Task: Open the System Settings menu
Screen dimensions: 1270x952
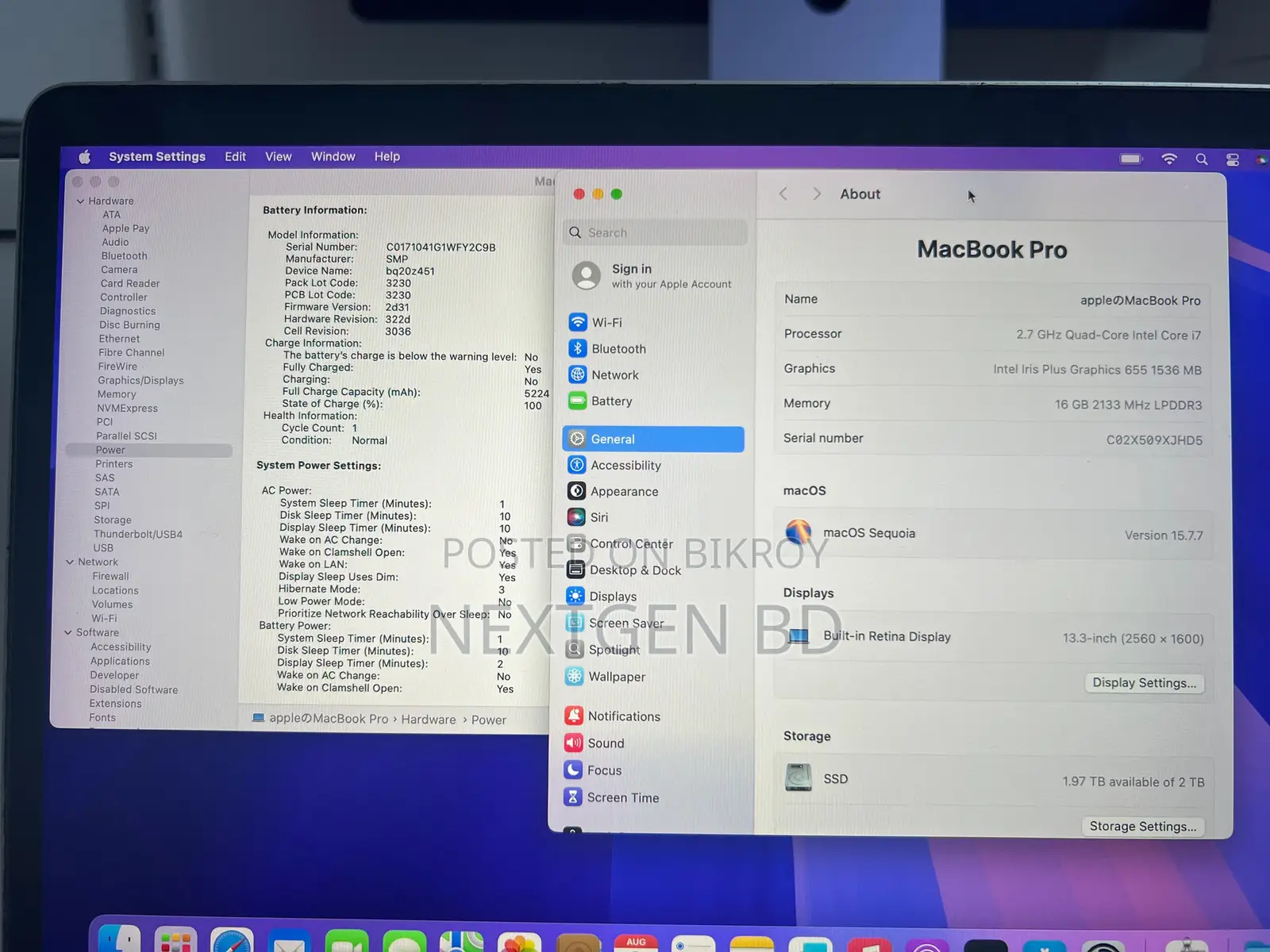Action: (x=157, y=156)
